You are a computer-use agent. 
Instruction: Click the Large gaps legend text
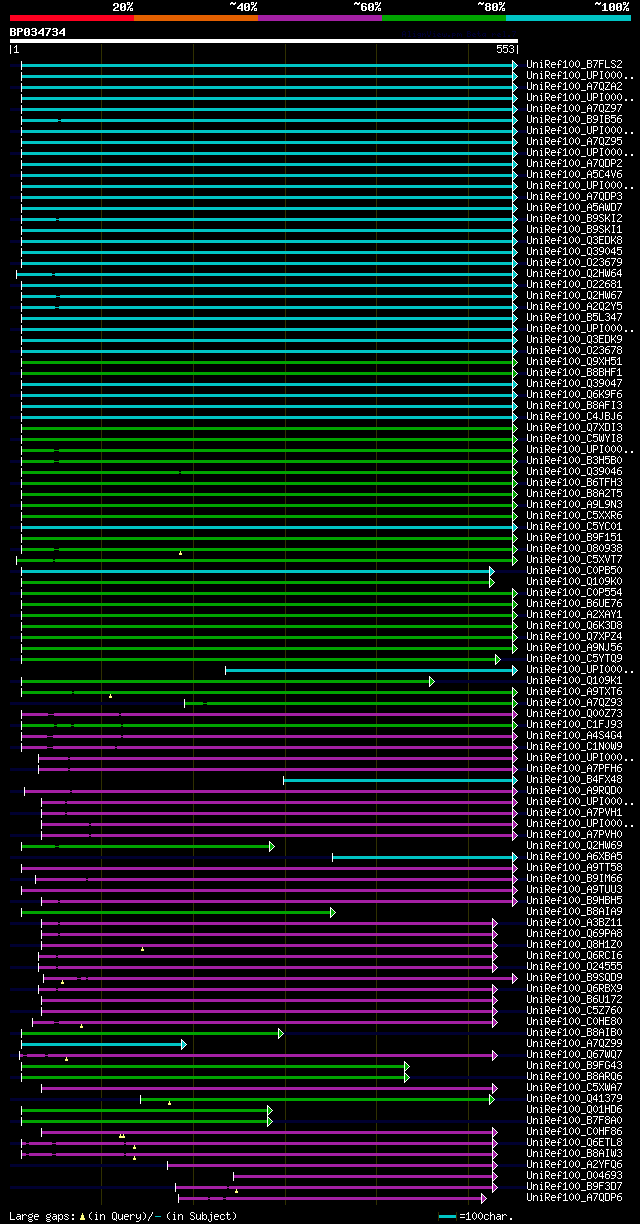[x=124, y=1216]
